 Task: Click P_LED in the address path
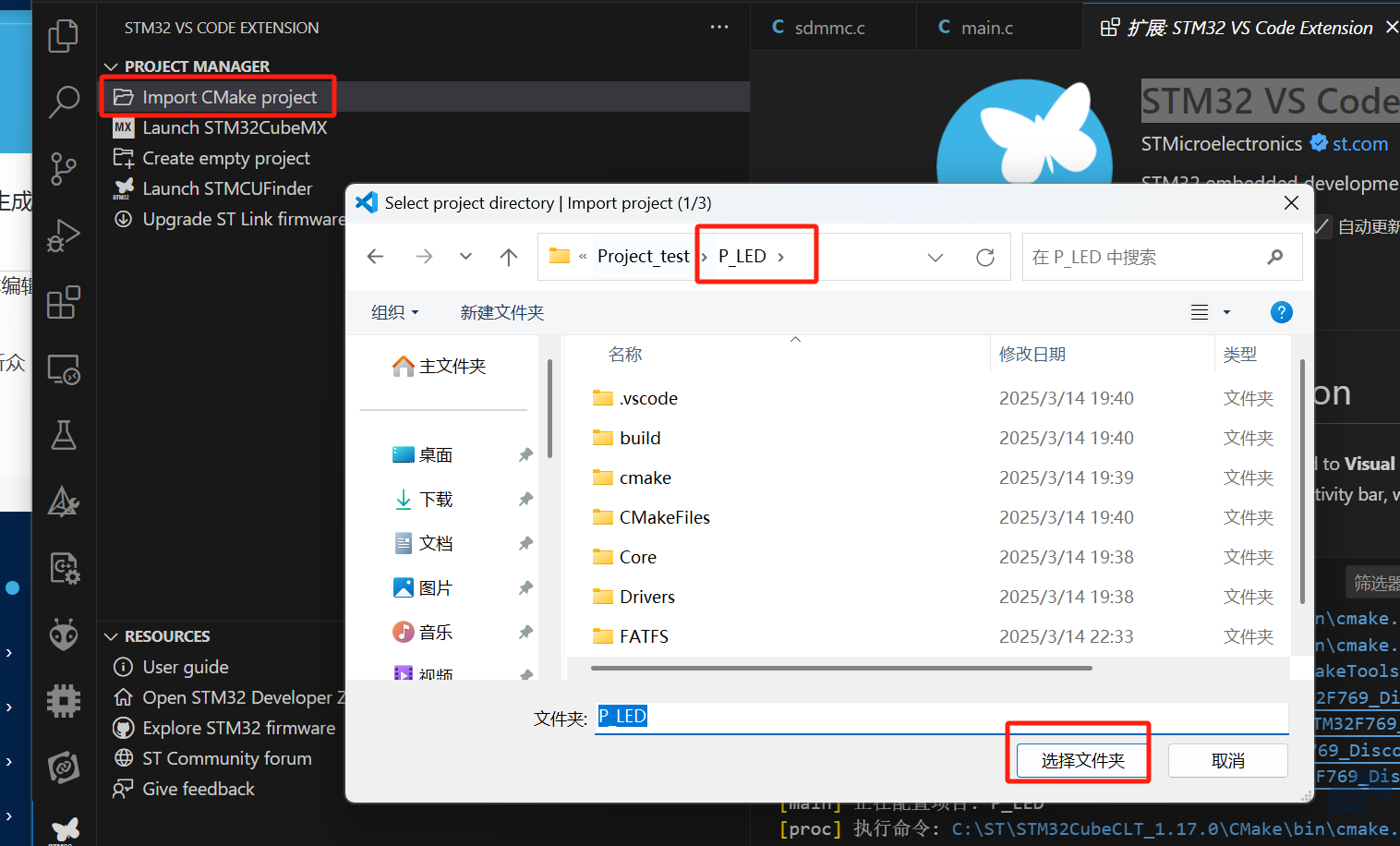(x=742, y=256)
